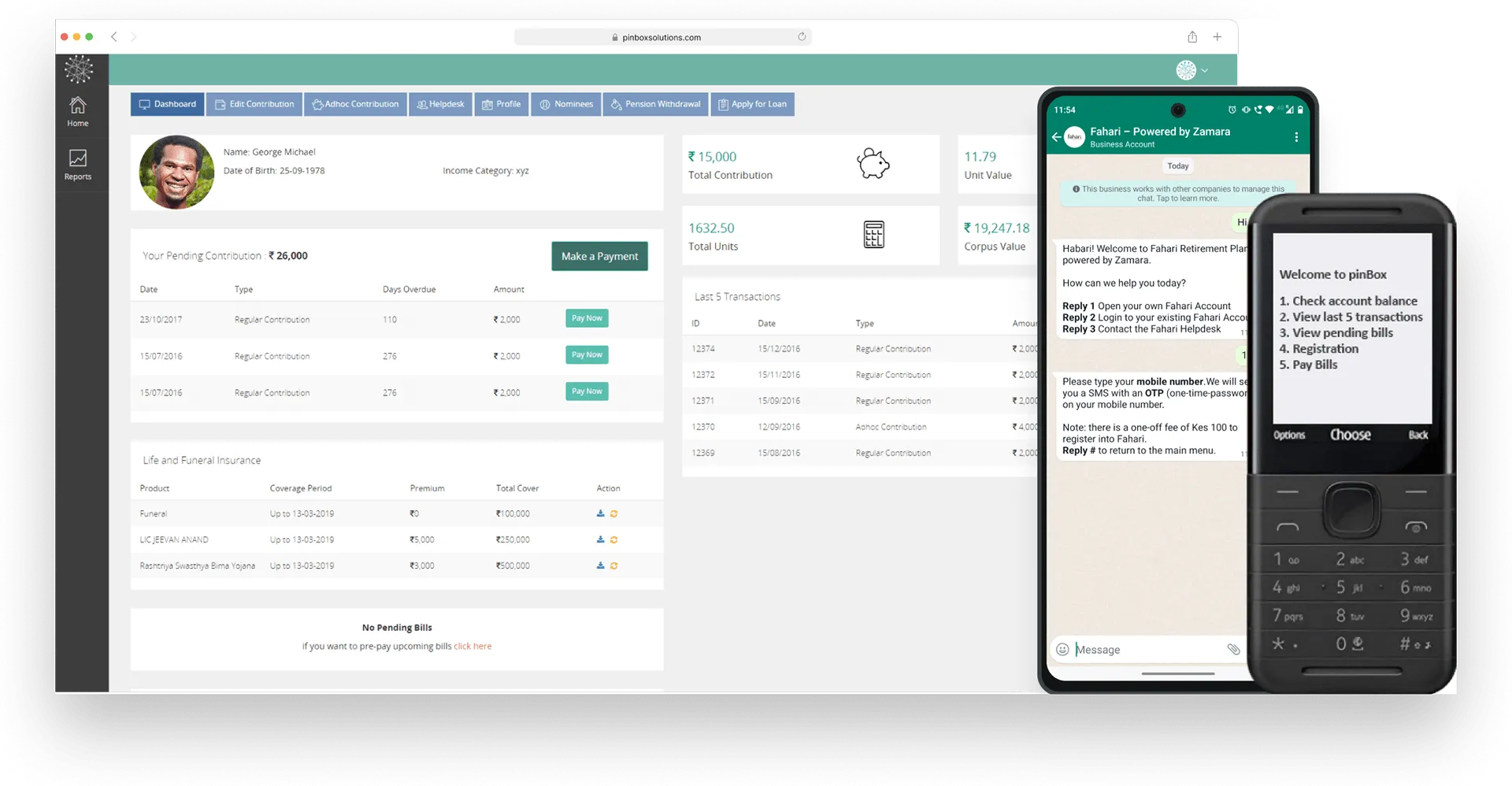Open the emoji picker in message bar
Image resolution: width=1512 pixels, height=786 pixels.
coord(1062,650)
